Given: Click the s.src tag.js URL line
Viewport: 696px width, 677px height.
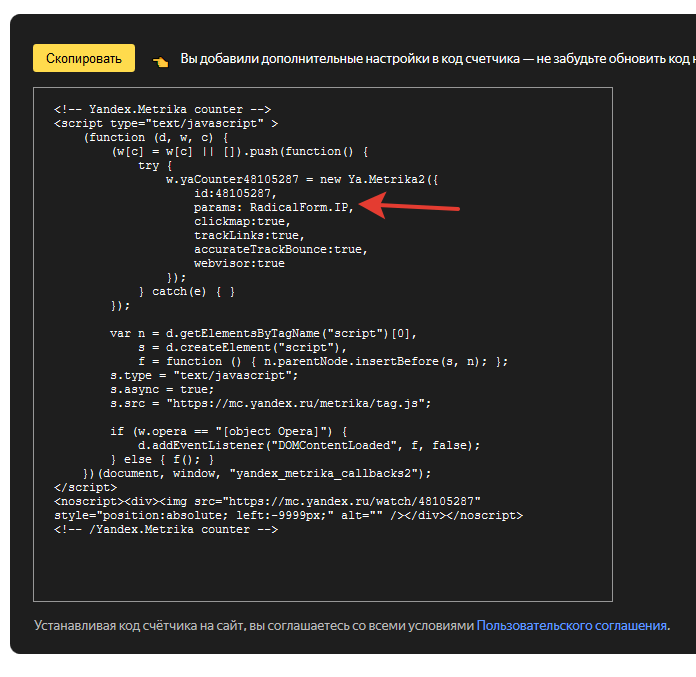Looking at the screenshot, I should coord(270,403).
